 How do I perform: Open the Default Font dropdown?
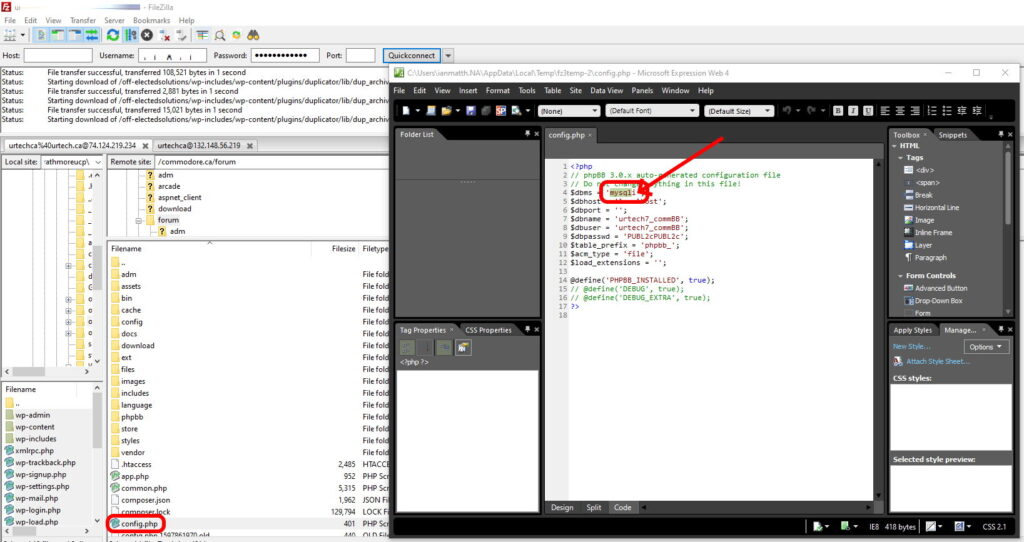649,111
